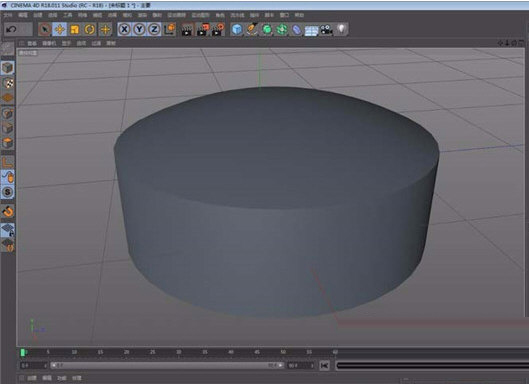Add a camera object
Viewport: 529px width, 384px height.
coord(327,29)
